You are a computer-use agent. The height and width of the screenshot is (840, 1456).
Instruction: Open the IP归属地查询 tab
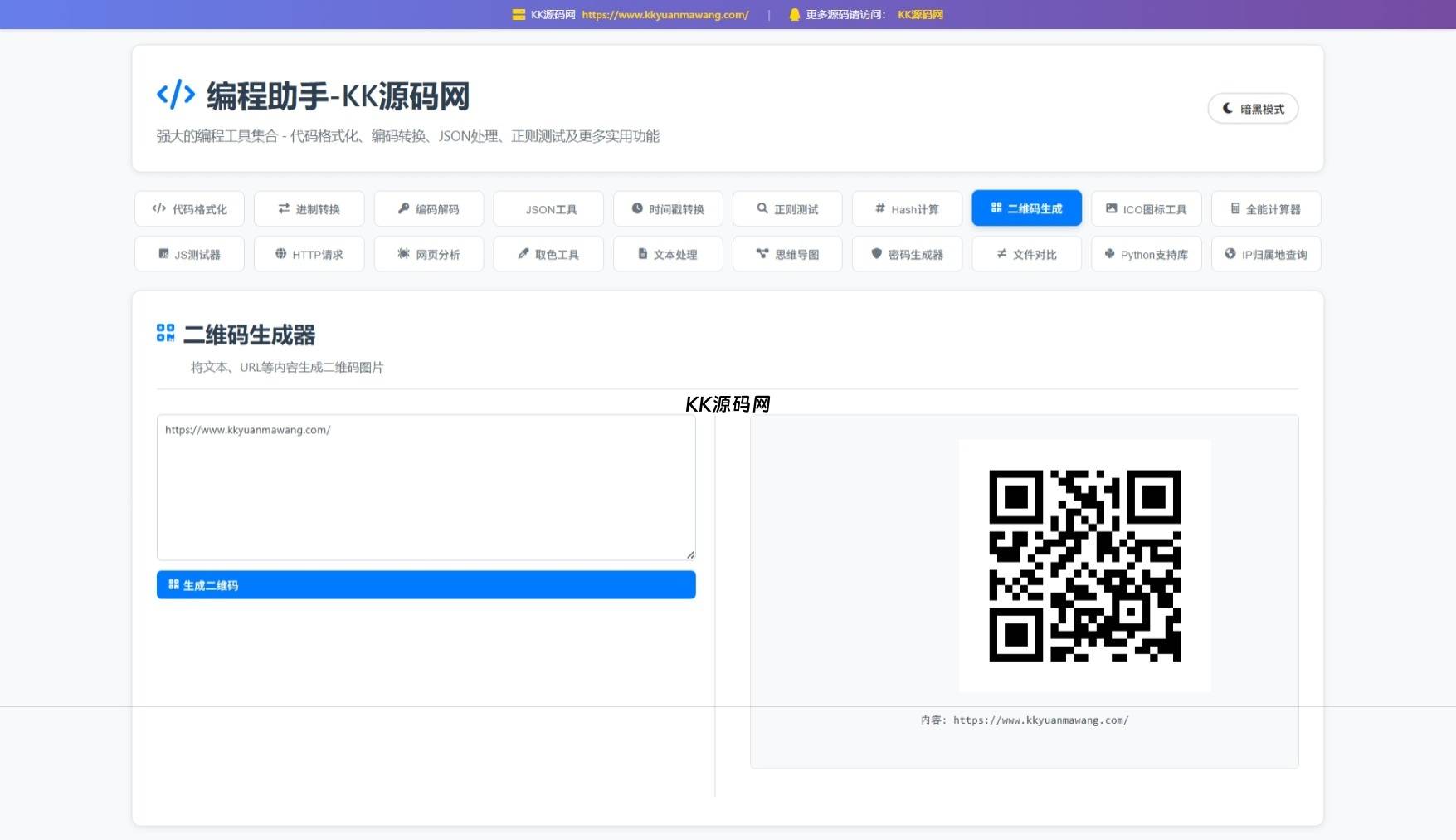(1266, 254)
